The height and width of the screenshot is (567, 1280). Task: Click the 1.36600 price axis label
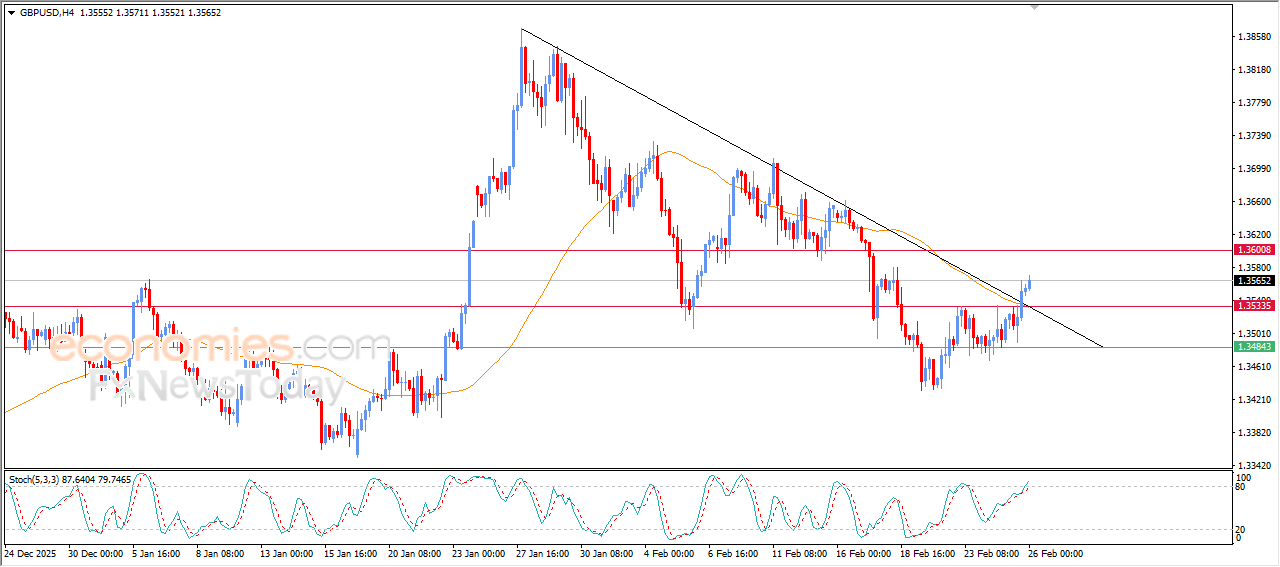pos(1254,202)
